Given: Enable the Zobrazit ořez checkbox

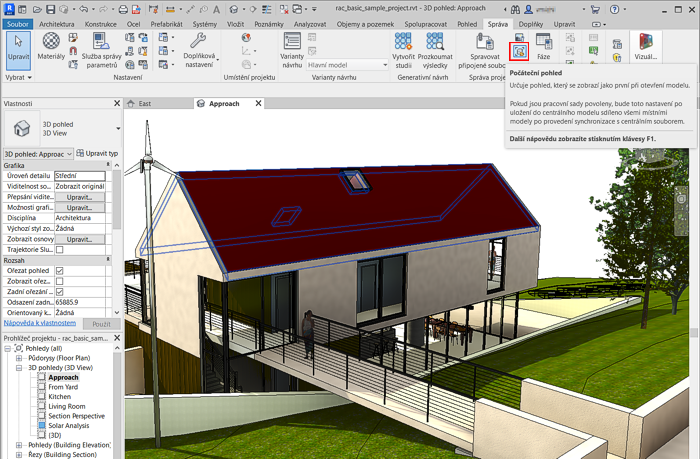Looking at the screenshot, I should [59, 282].
